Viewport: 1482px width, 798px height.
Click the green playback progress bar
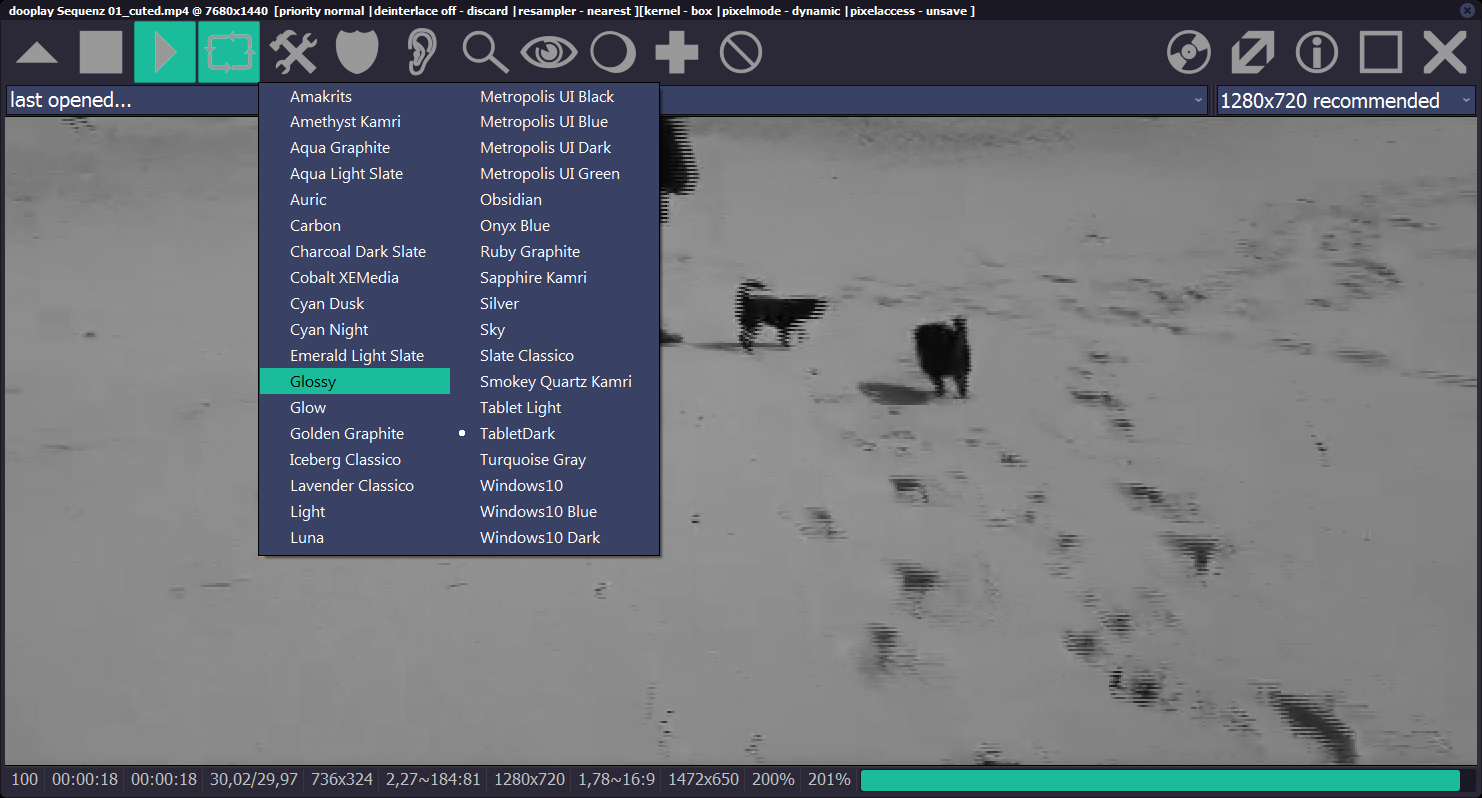[x=1160, y=780]
